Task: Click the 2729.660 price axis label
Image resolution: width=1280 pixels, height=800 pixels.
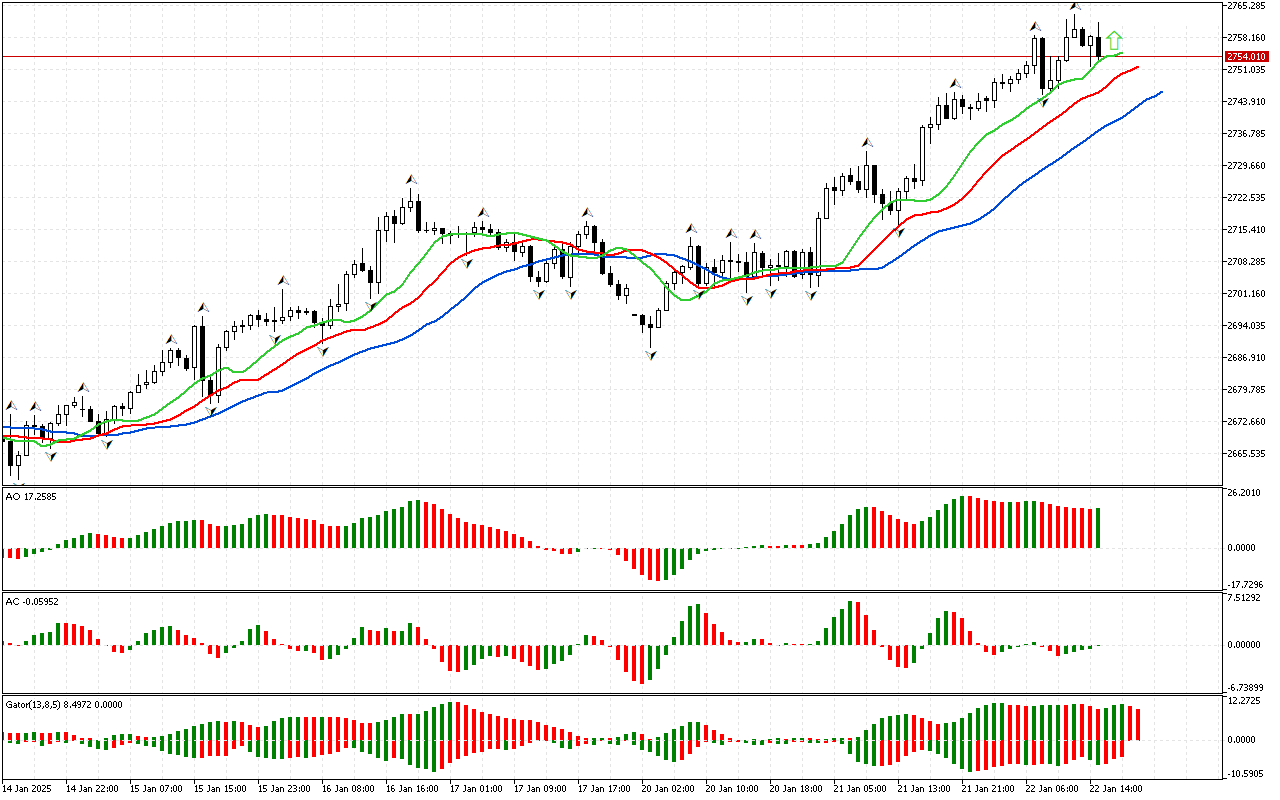Action: point(1246,166)
